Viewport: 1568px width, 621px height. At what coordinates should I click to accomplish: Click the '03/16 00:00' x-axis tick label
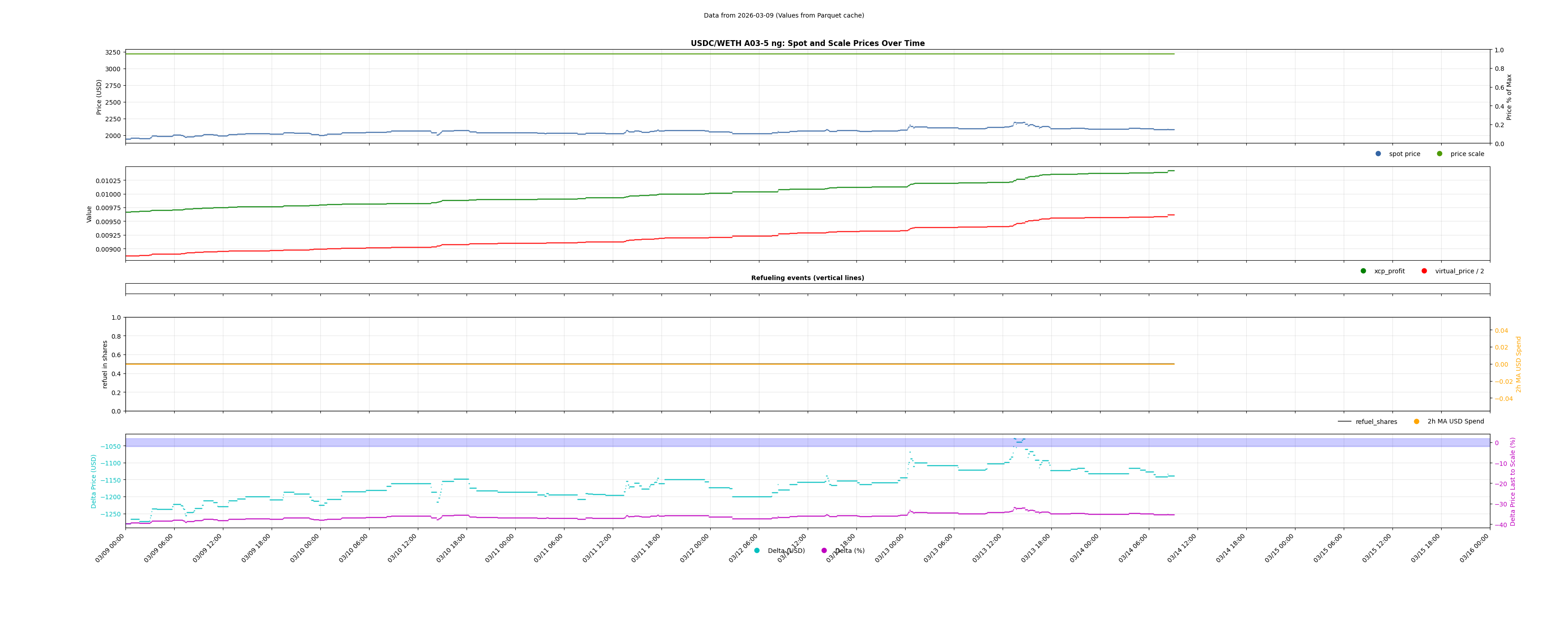coord(1474,548)
